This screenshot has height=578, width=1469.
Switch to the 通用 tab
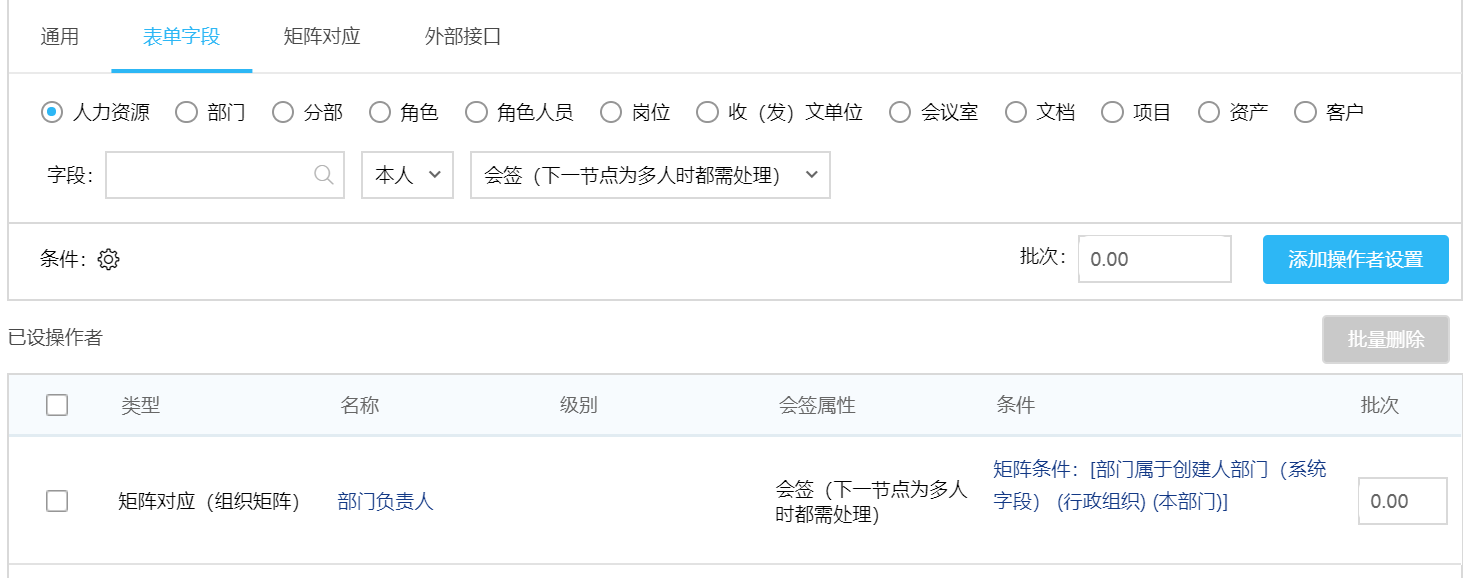coord(60,38)
